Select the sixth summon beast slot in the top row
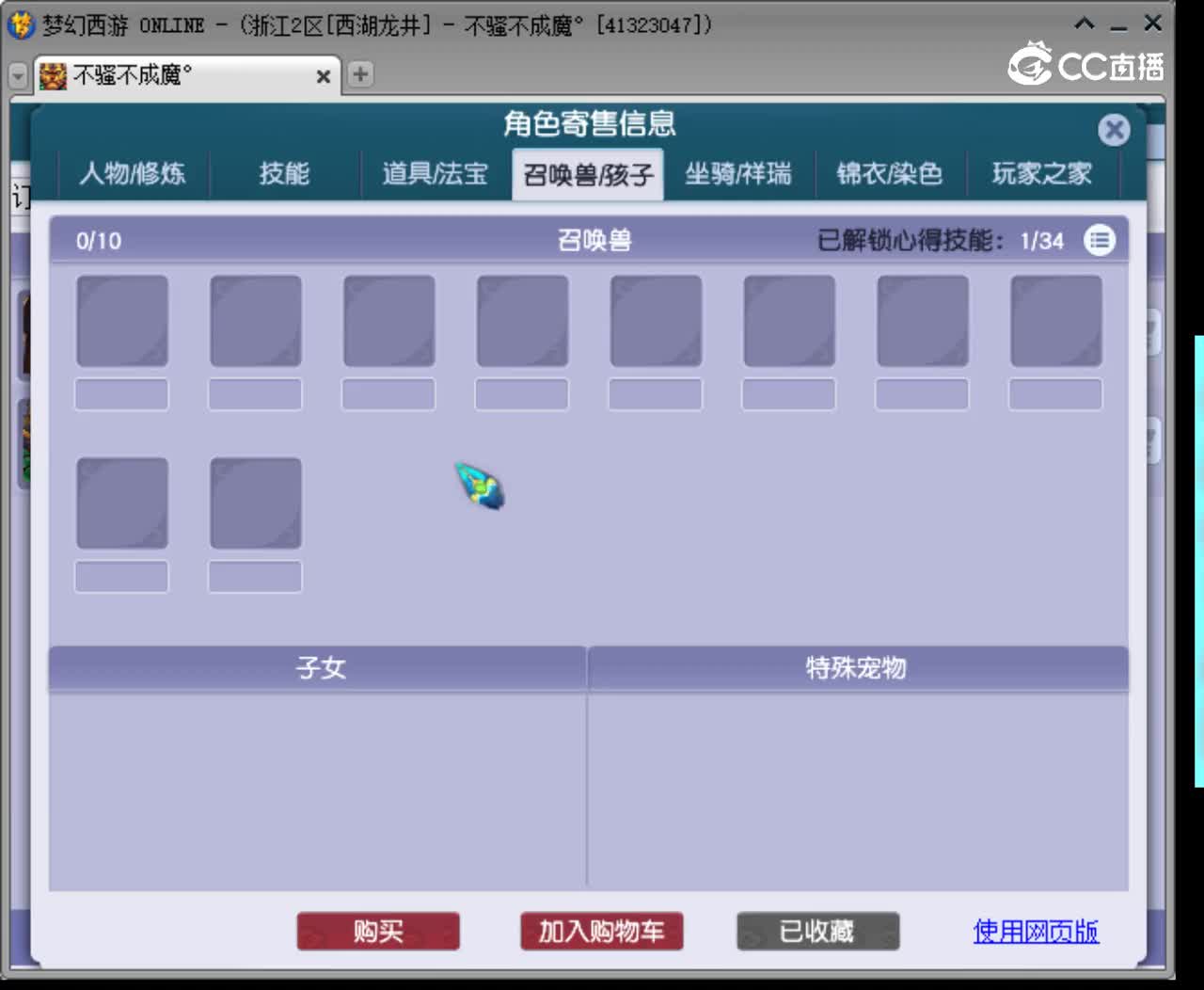 (789, 321)
